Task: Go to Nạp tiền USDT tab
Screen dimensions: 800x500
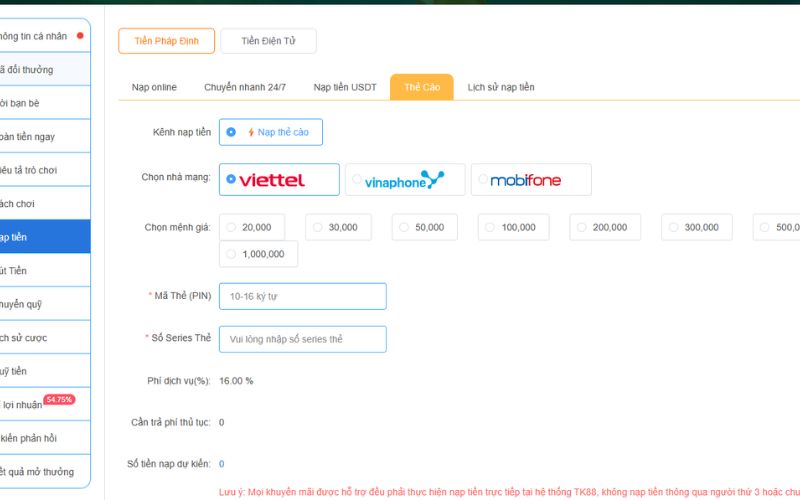Action: (x=345, y=87)
